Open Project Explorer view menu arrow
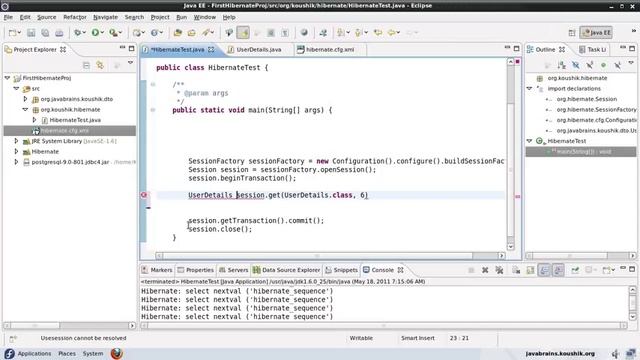Viewport: 640px width, 360px height. pos(130,63)
